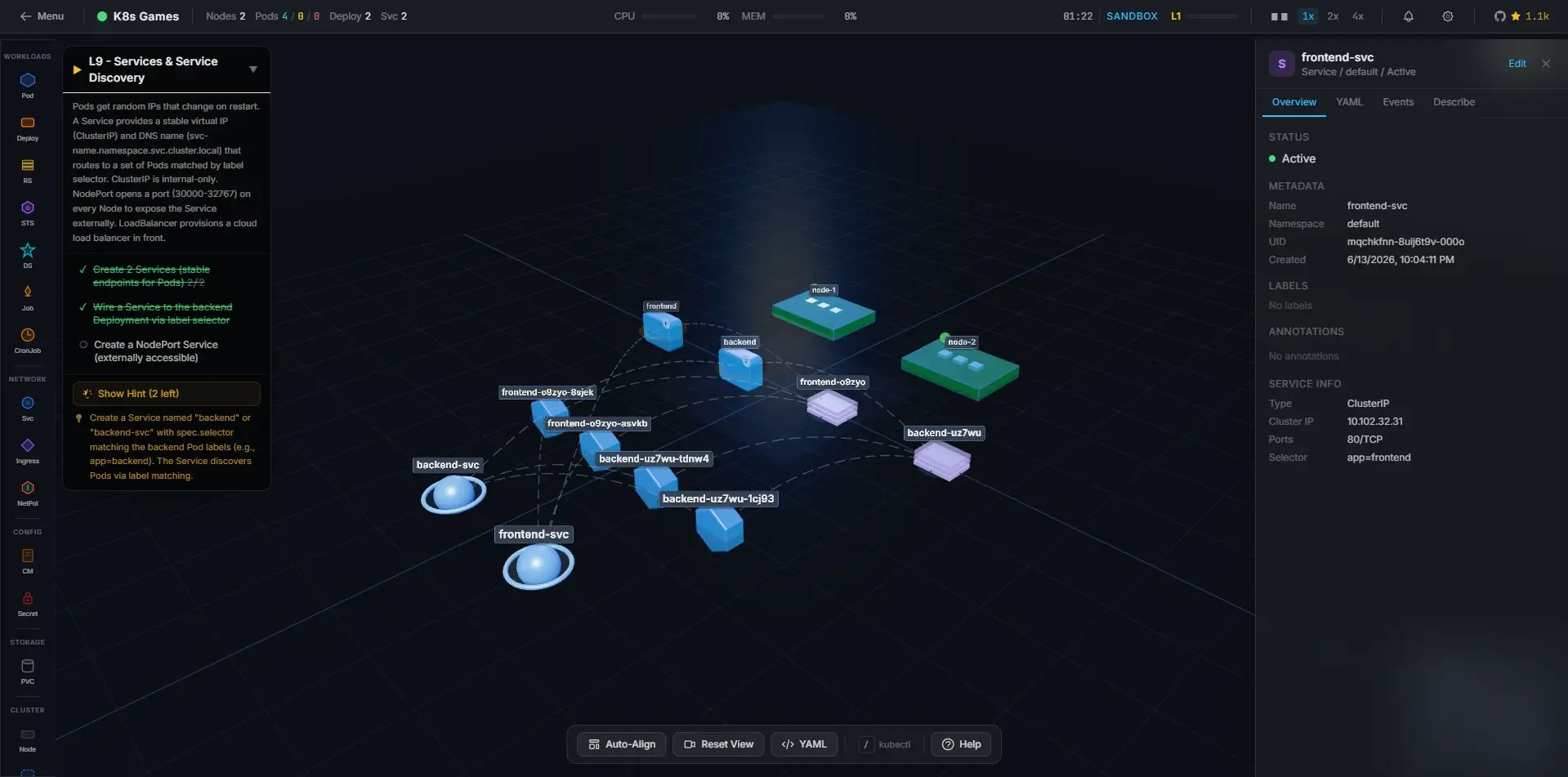This screenshot has height=777, width=1568.
Task: Click the K8s Games title
Action: pyautogui.click(x=145, y=16)
